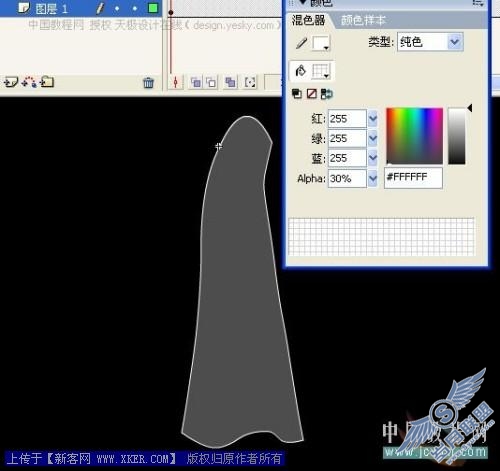
Task: Click the keyframe at frame 1
Action: tap(171, 13)
